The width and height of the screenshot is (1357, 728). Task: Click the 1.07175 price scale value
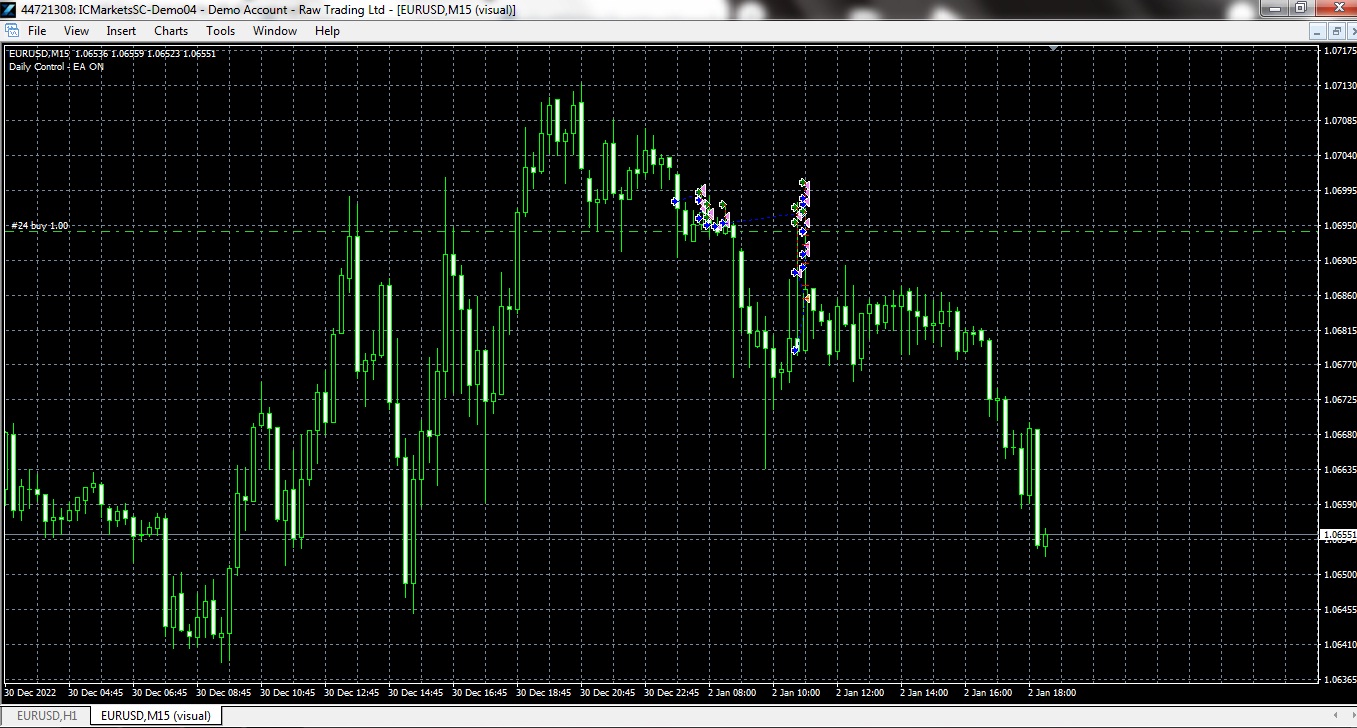pos(1338,50)
